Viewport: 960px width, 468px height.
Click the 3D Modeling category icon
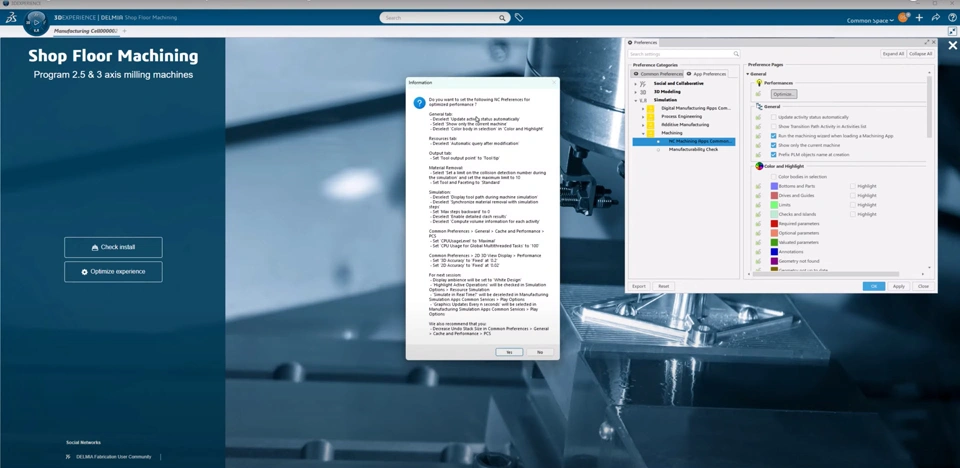(643, 91)
